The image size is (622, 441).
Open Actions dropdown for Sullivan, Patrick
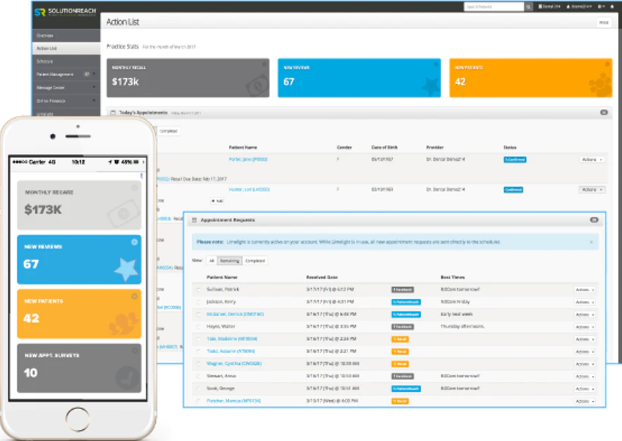click(584, 289)
